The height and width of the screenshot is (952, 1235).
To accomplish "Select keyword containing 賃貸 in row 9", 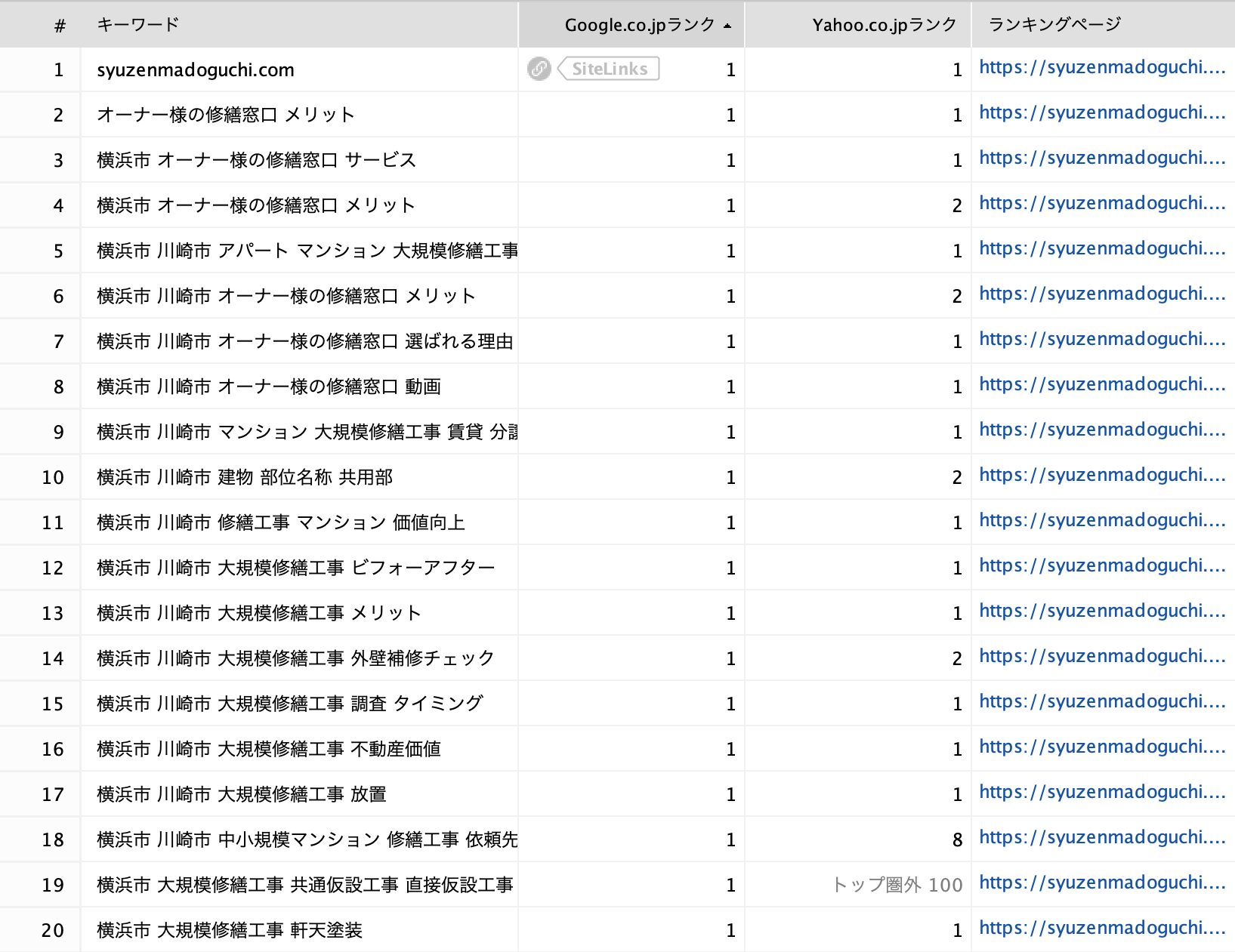I will coord(307,432).
